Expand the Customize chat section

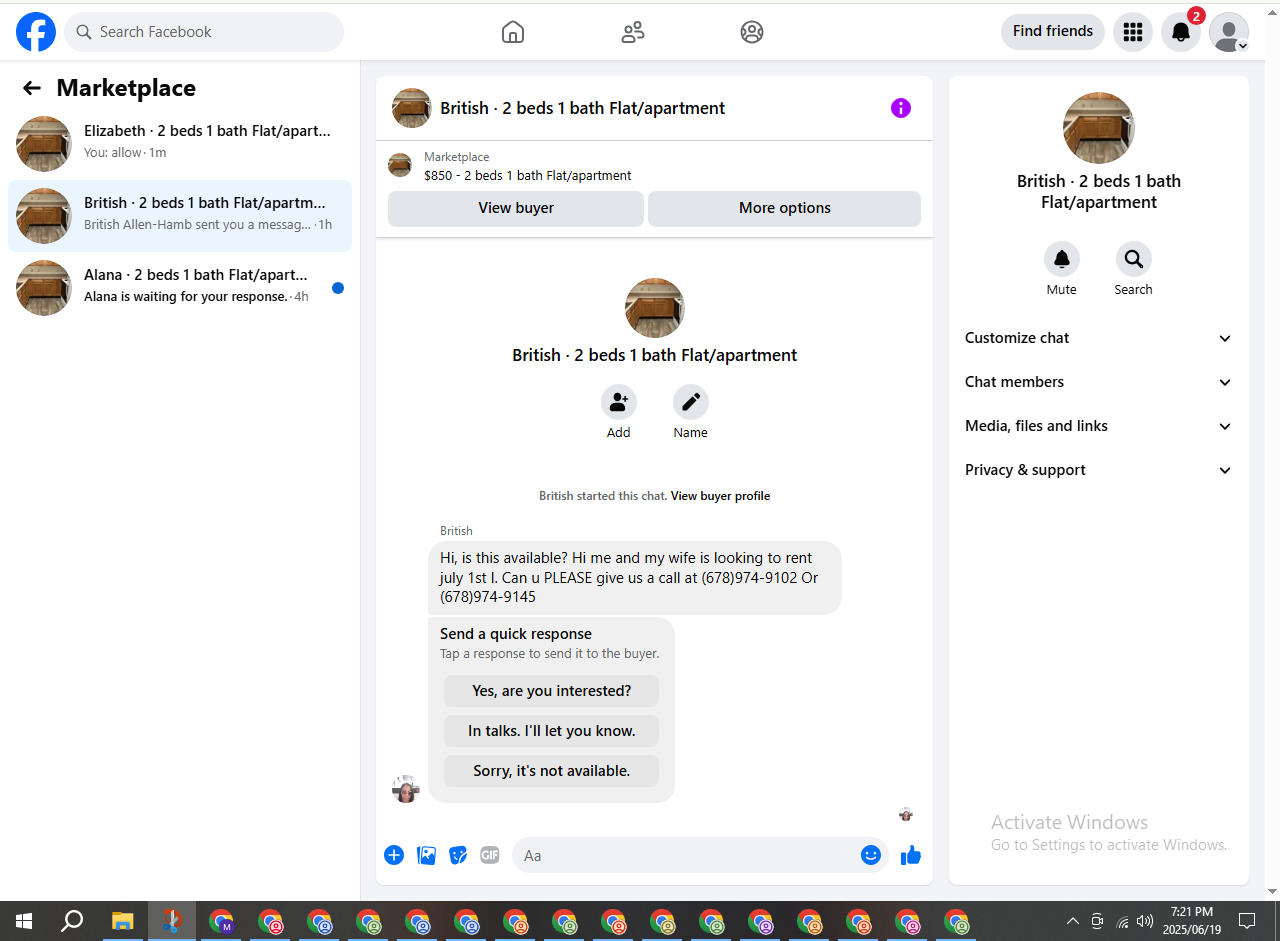tap(1099, 338)
